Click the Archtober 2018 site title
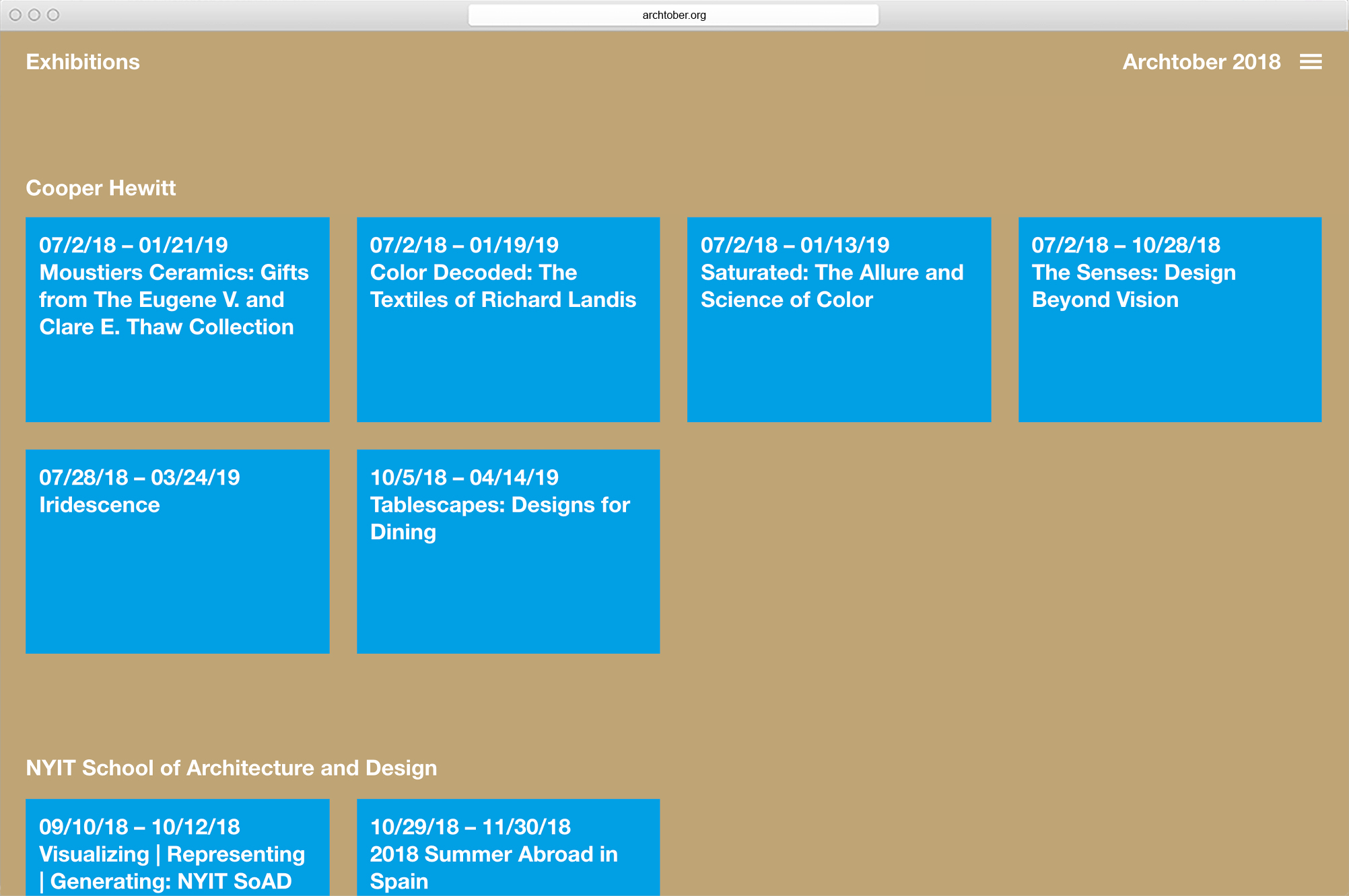The width and height of the screenshot is (1349, 896). pos(1202,62)
